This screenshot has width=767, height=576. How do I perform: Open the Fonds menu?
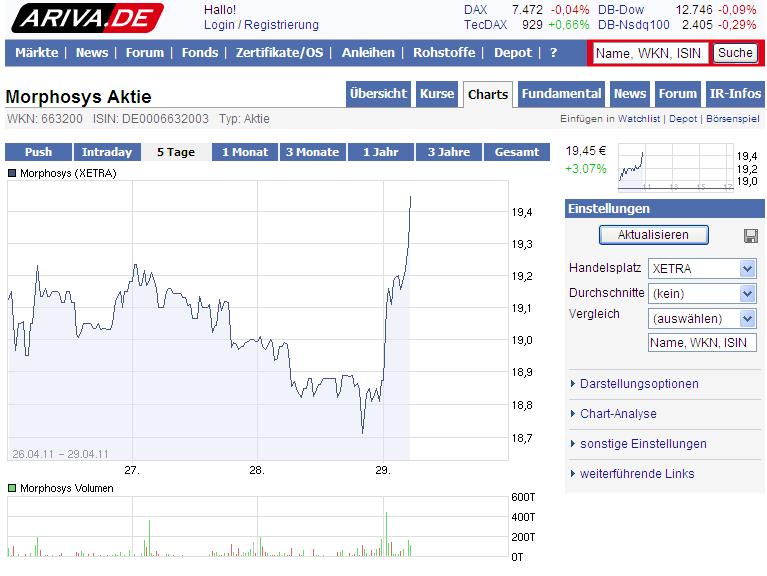[x=200, y=52]
